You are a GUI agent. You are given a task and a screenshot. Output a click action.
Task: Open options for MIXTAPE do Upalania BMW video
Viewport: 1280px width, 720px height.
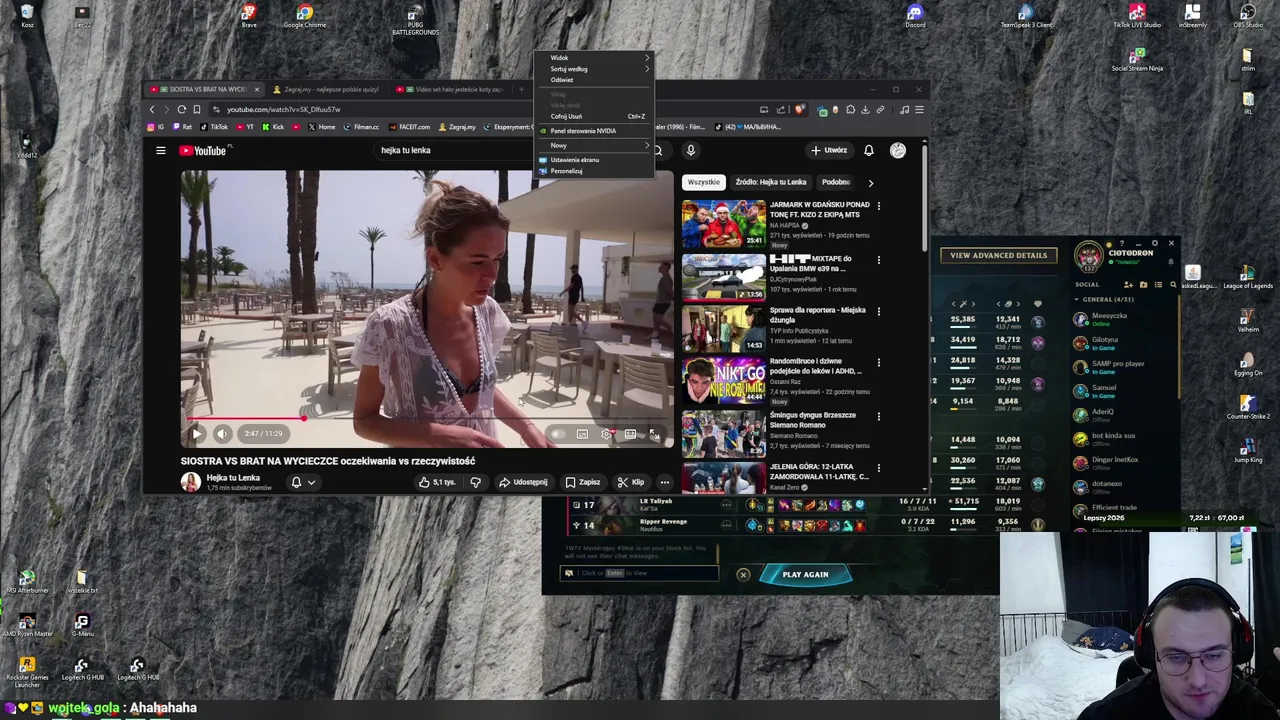point(878,260)
